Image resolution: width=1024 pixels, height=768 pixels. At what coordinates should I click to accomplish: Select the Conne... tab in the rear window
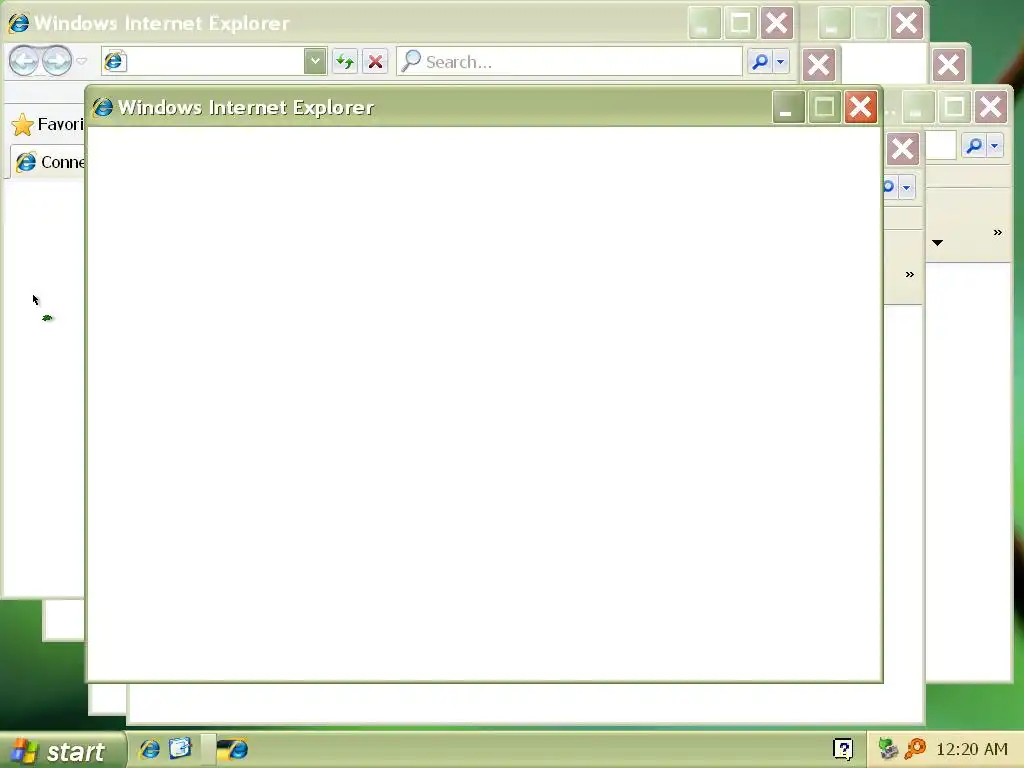tap(49, 162)
